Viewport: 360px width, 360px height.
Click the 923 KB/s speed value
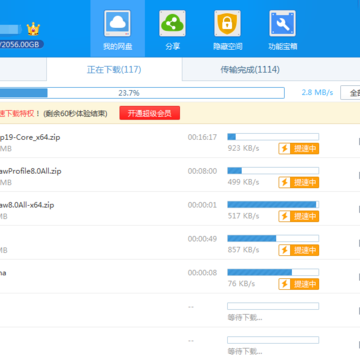243,148
